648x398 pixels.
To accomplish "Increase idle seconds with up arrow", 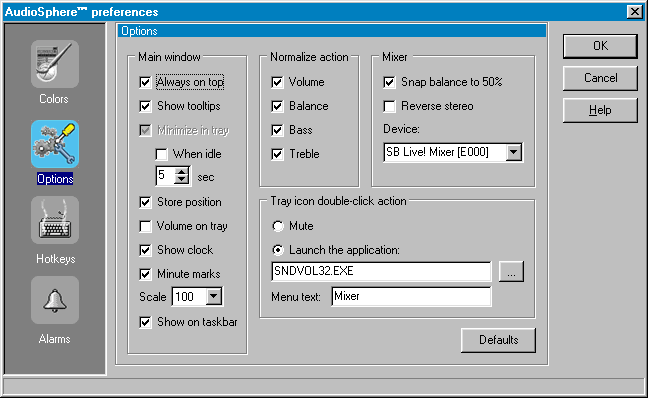I will click(x=181, y=172).
